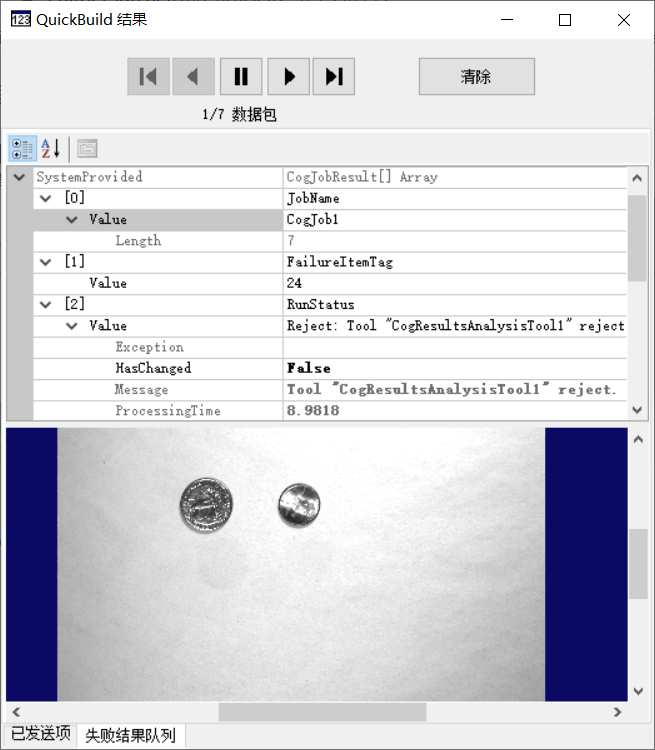655x750 pixels.
Task: Click the image horizontal scrollbar thumb
Action: point(322,712)
